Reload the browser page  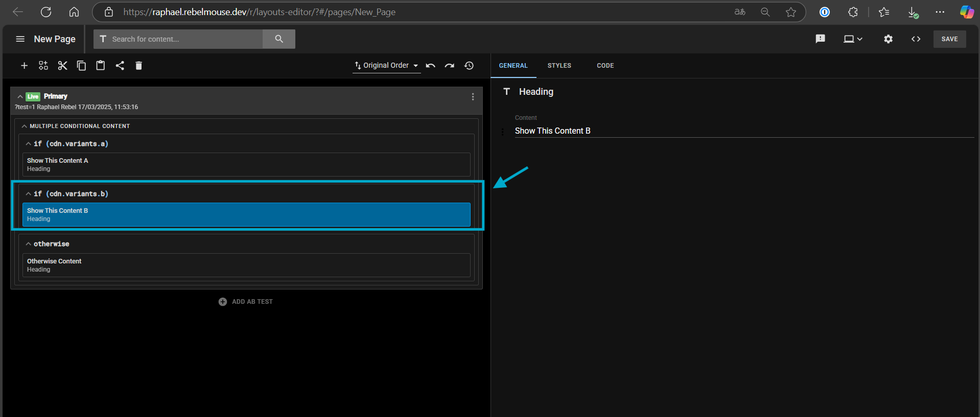click(x=46, y=12)
